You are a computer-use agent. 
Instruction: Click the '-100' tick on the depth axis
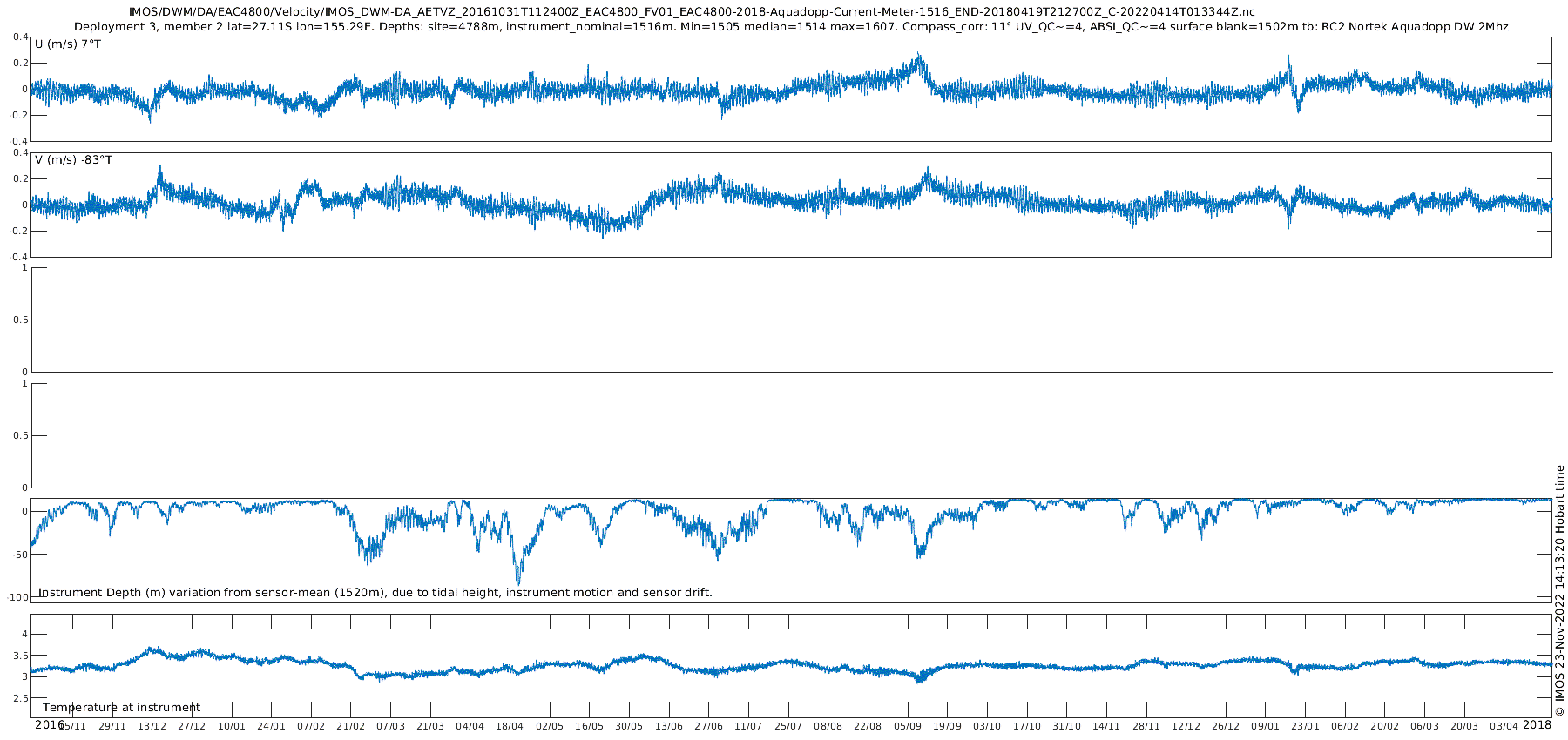17,598
